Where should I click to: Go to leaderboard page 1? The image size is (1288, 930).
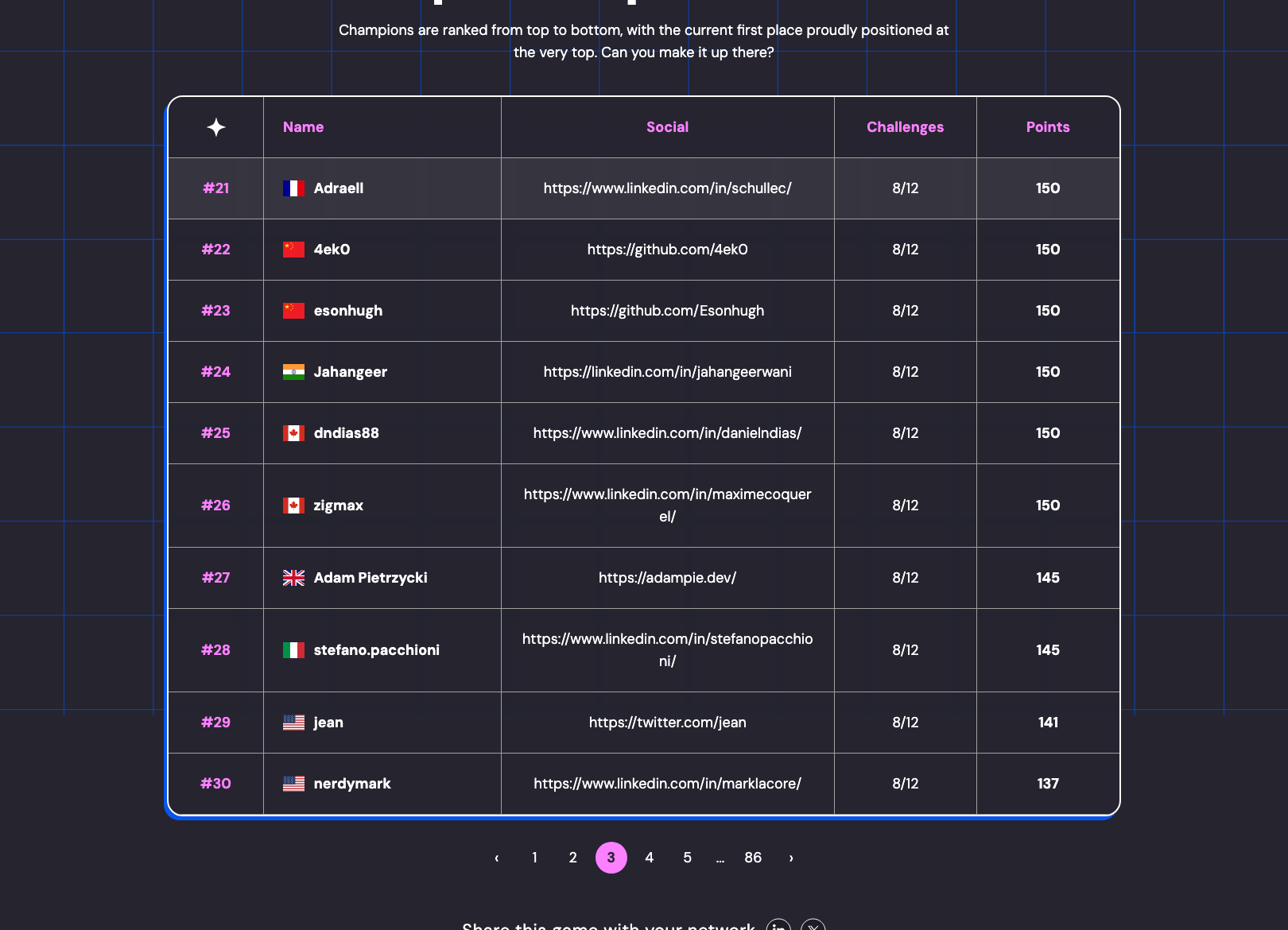(534, 858)
